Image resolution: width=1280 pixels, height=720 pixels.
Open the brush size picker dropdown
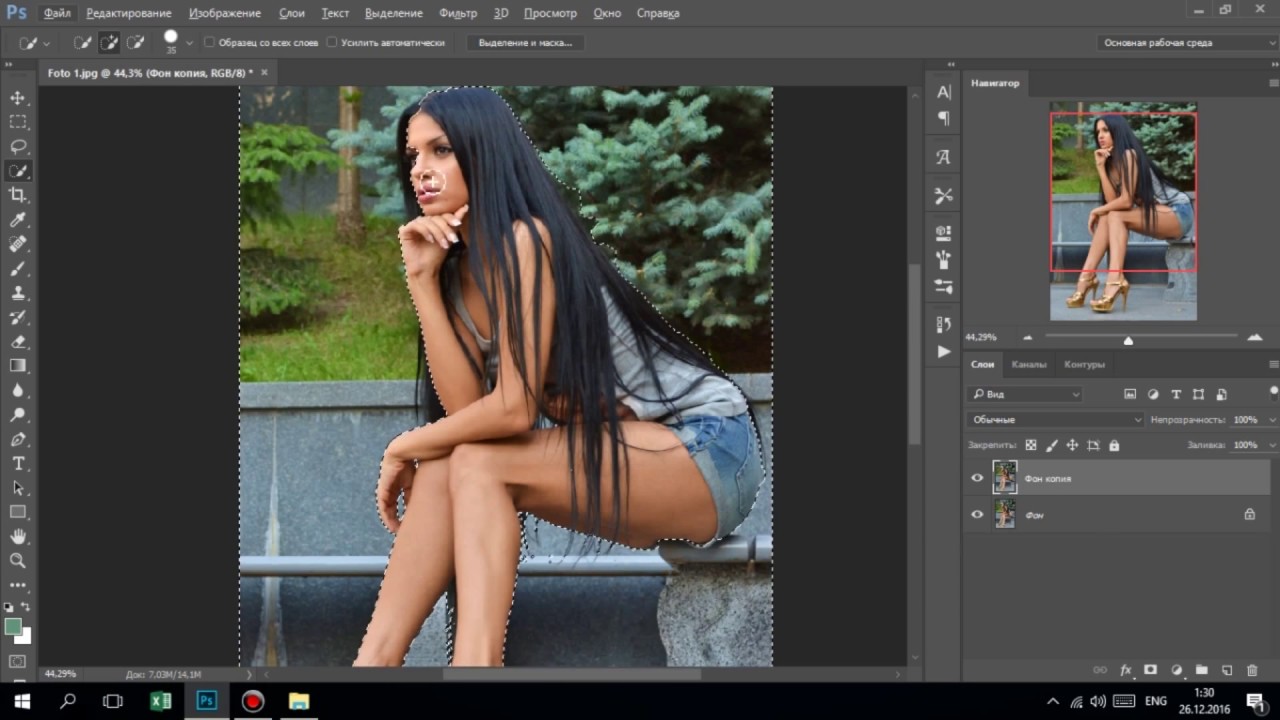(x=189, y=43)
